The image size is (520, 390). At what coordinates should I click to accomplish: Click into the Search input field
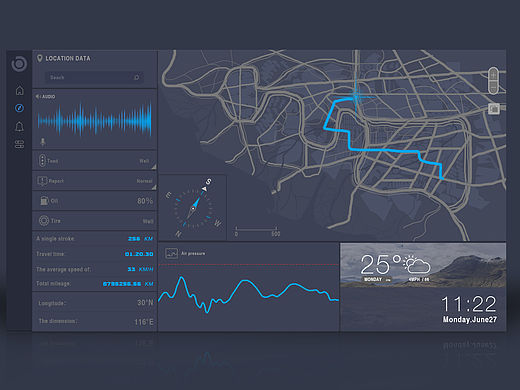pos(94,77)
